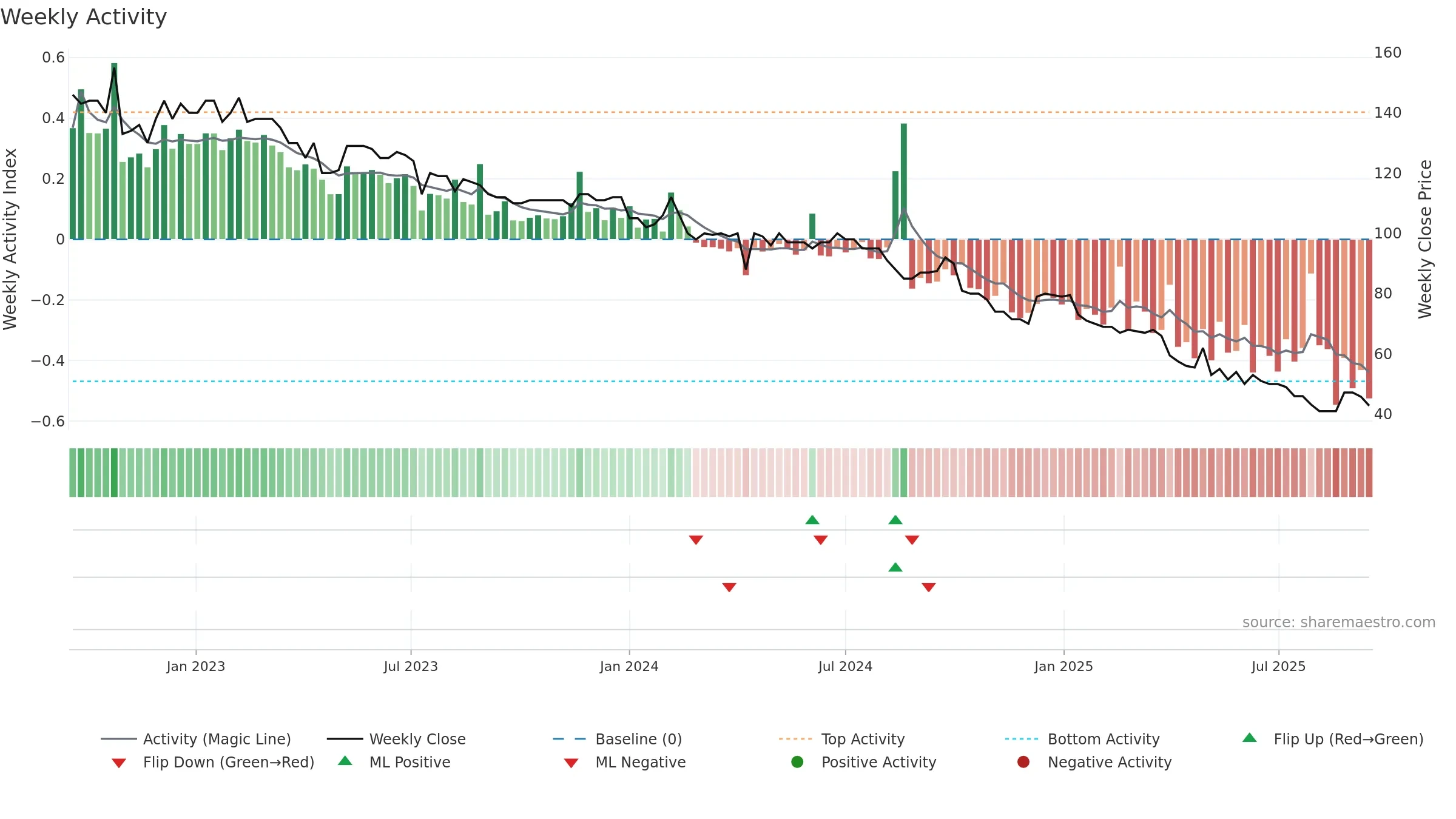Viewport: 1456px width, 819px height.
Task: Toggle the ML Negative legend entry
Action: 625,762
